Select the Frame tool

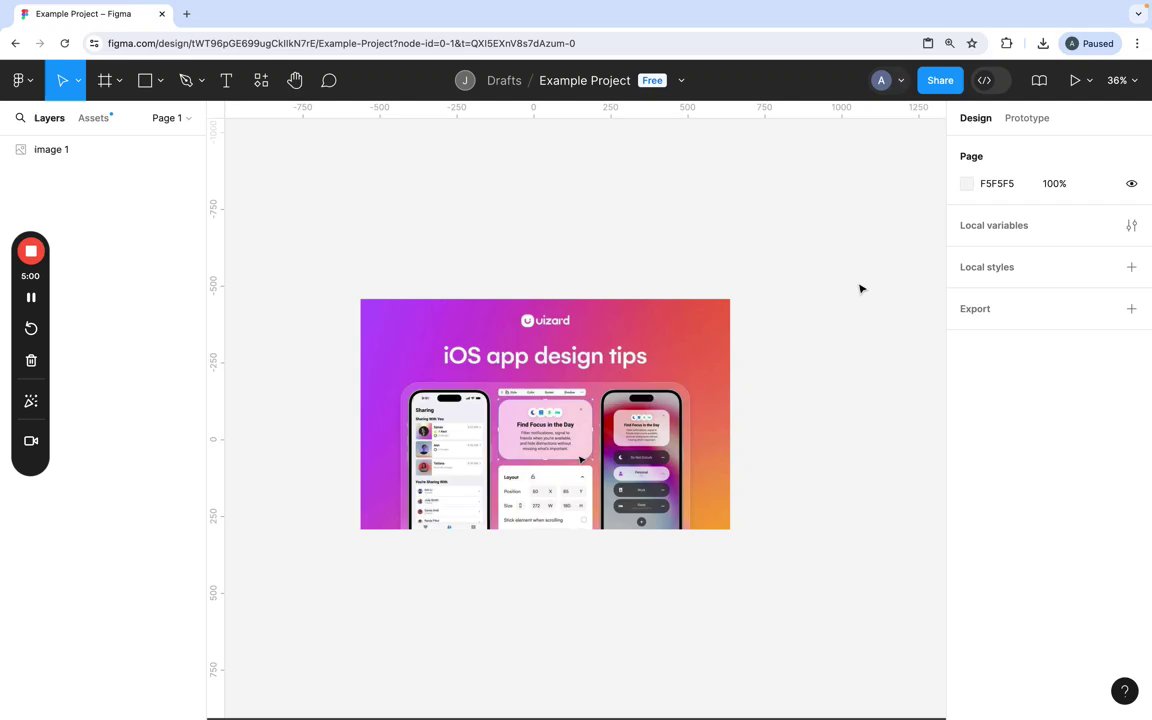pos(104,80)
